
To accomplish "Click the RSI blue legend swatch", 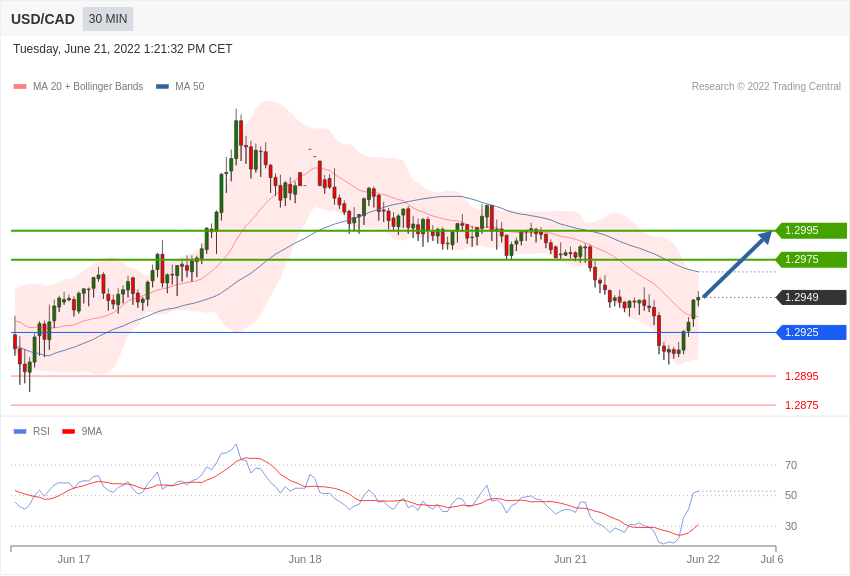I will [20, 432].
